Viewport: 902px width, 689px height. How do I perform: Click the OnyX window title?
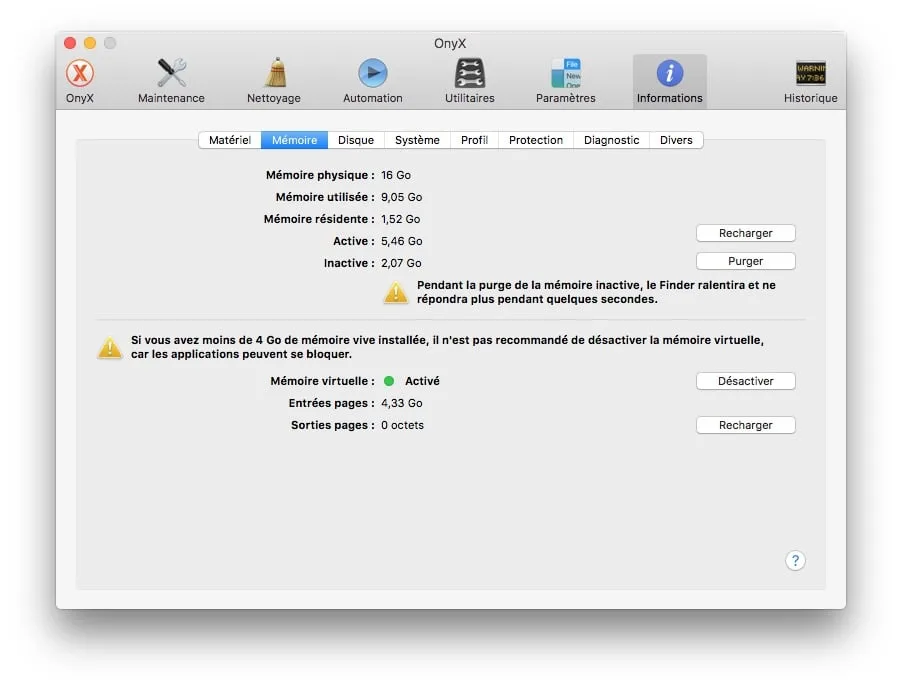coord(450,43)
